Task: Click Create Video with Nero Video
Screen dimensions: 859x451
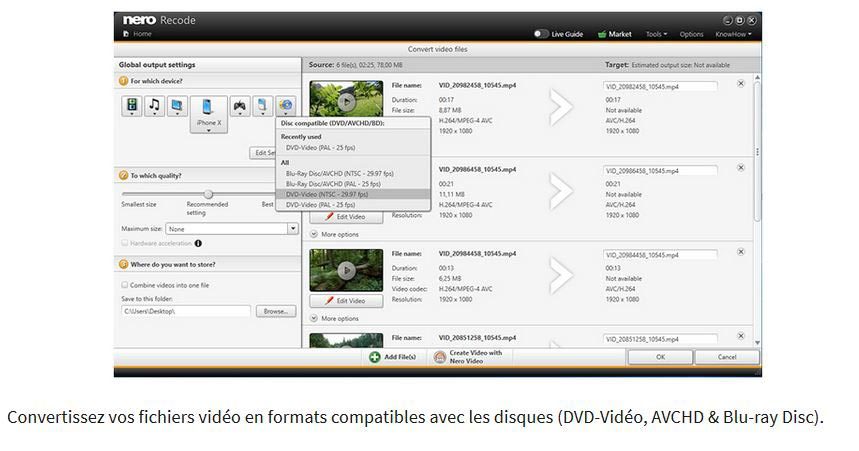Action: [468, 357]
